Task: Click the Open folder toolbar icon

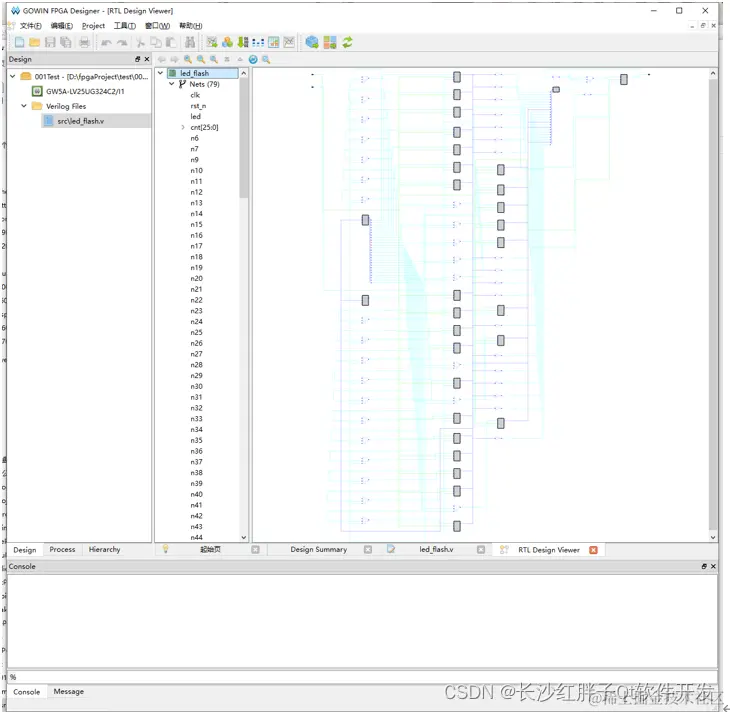Action: 34,42
